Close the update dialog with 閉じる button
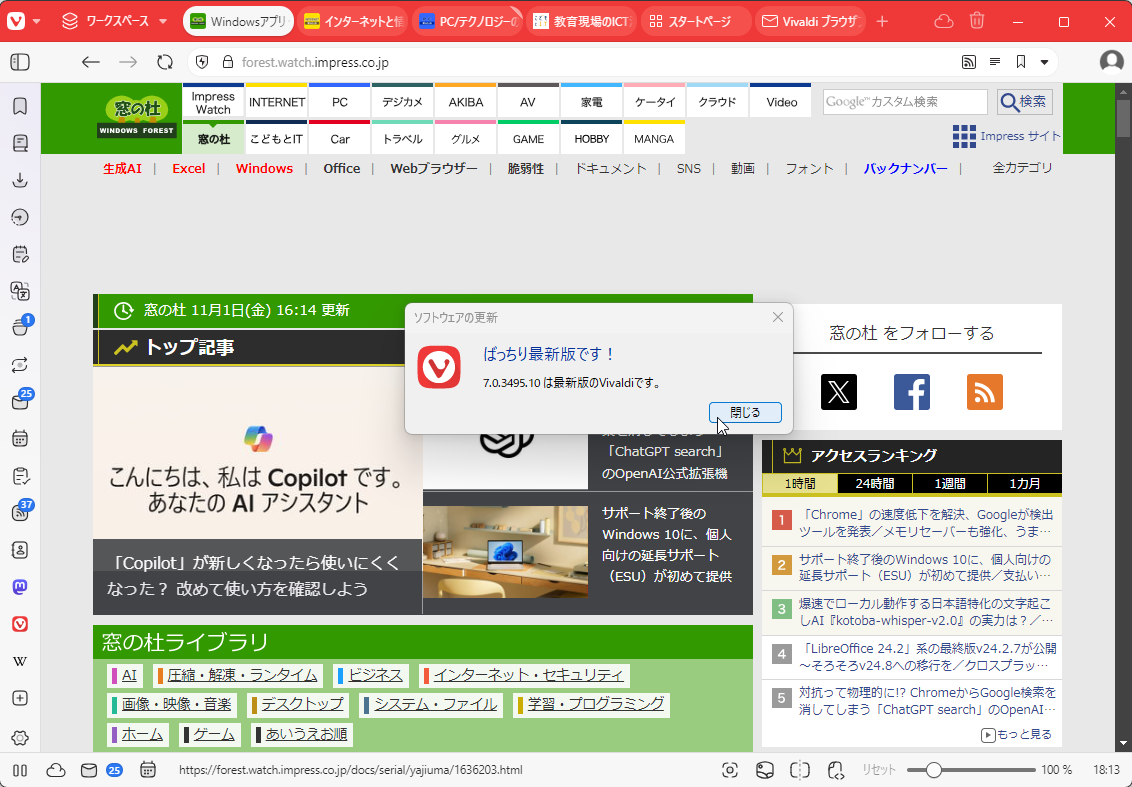1132x787 pixels. click(744, 412)
